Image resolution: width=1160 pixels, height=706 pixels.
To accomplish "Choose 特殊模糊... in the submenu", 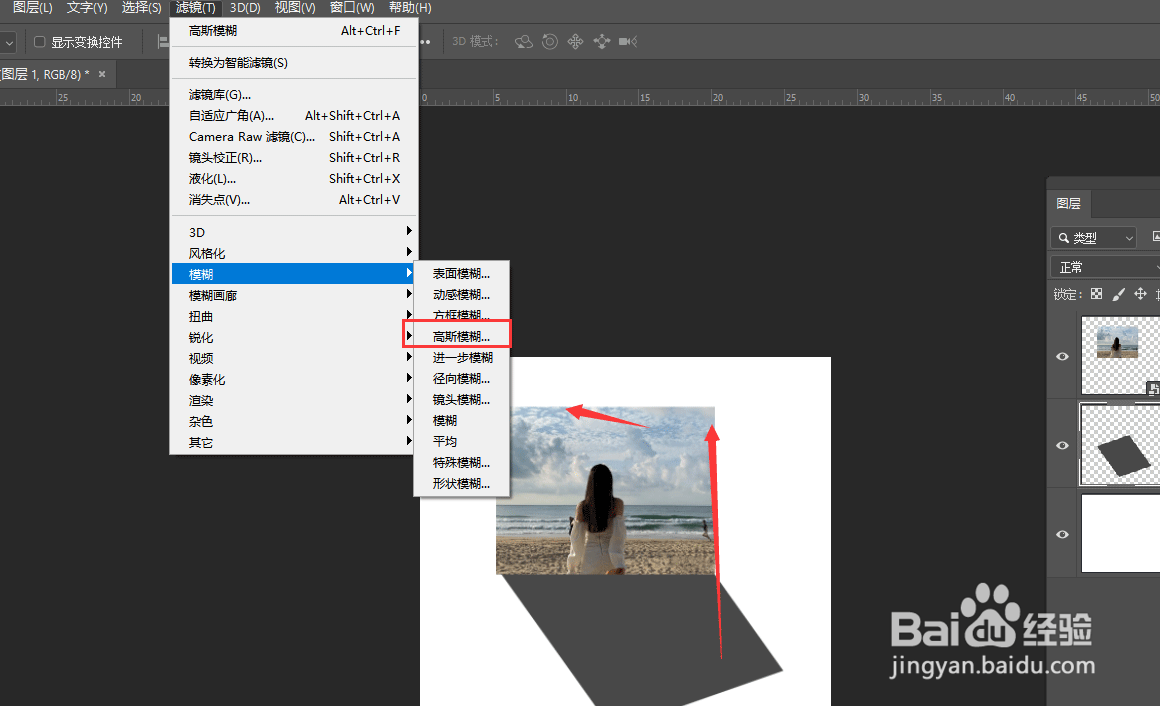I will click(x=461, y=463).
